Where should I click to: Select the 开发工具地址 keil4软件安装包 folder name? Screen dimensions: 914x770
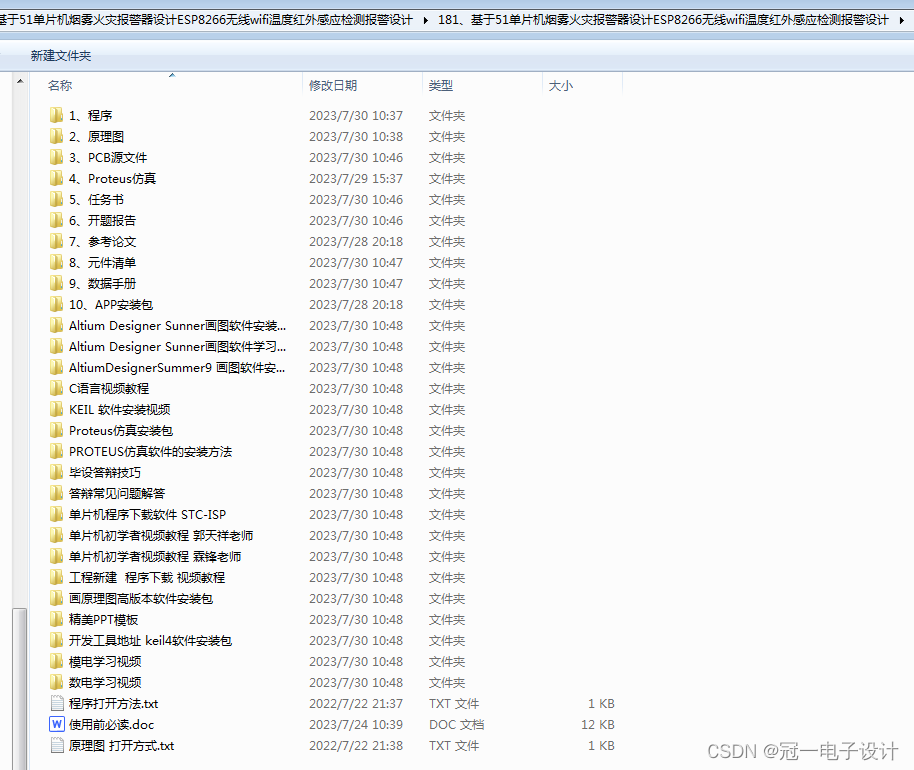click(x=150, y=641)
